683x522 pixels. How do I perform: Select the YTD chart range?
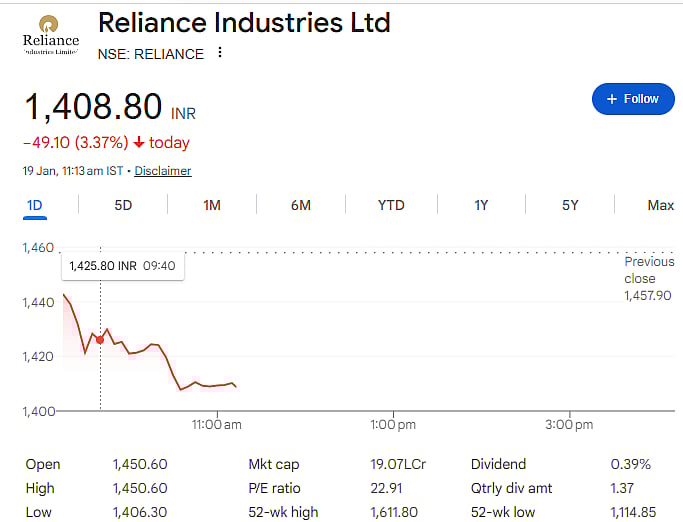click(x=391, y=205)
